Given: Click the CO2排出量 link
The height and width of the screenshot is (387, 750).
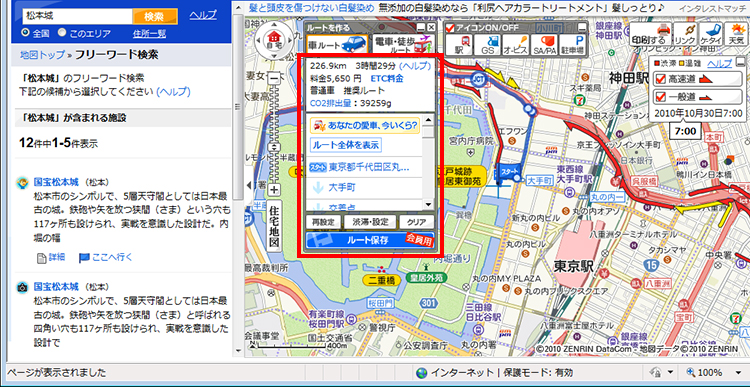Looking at the screenshot, I should (331, 102).
